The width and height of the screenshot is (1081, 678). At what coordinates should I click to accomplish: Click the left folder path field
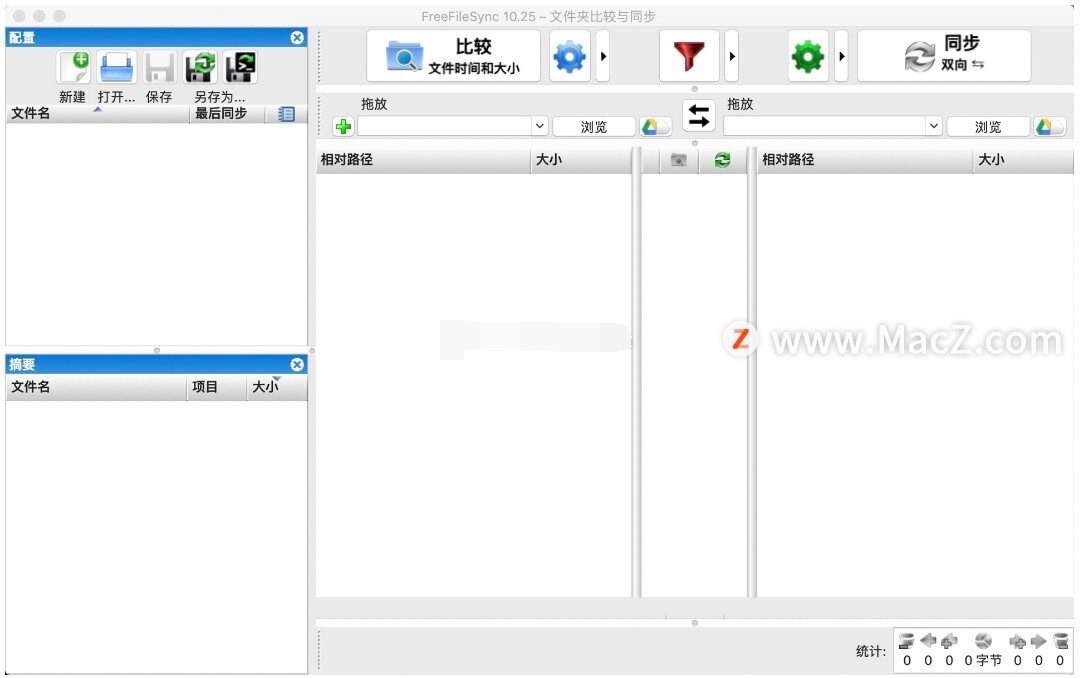coord(445,126)
